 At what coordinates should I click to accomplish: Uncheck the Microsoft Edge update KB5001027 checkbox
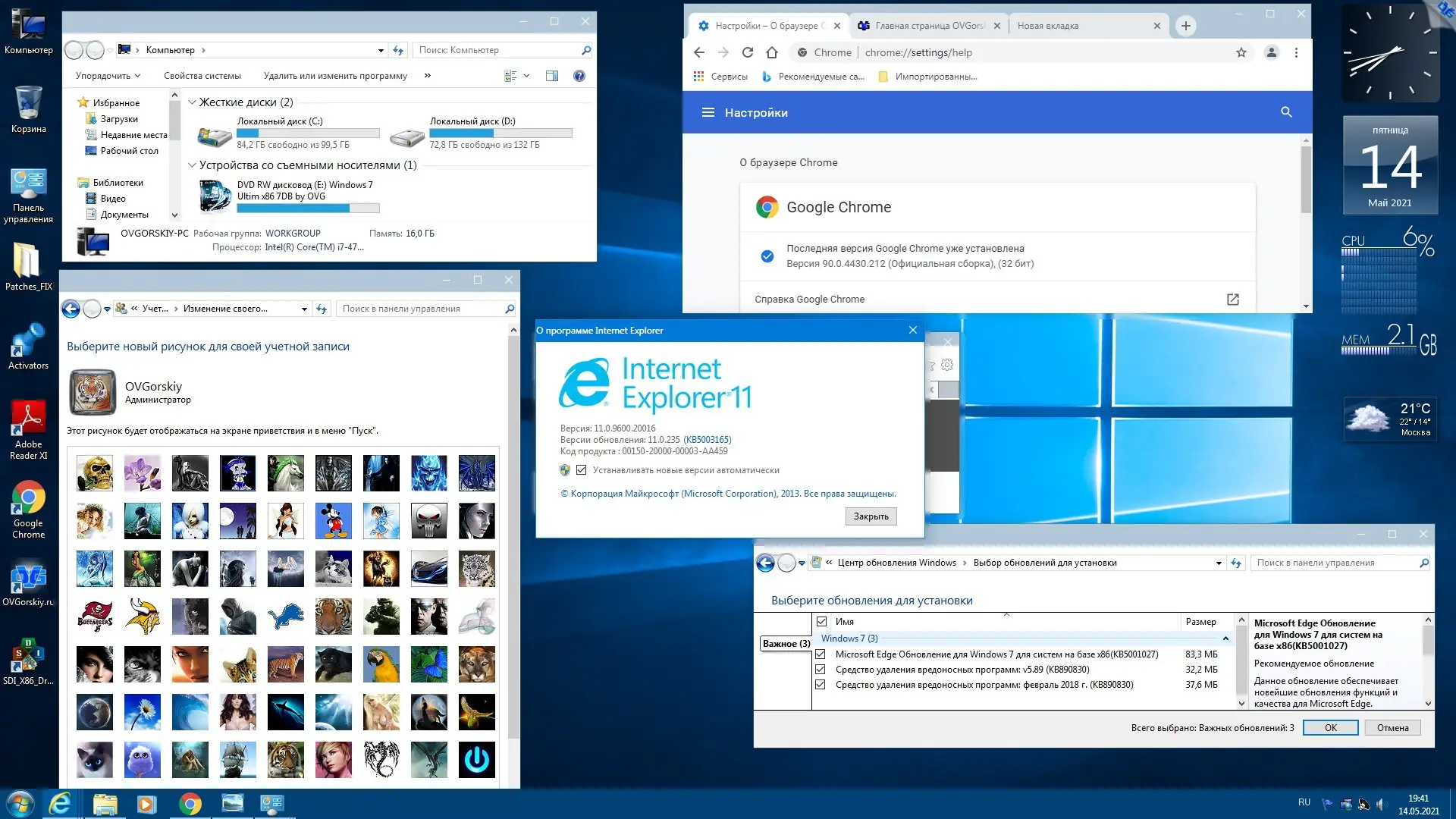pyautogui.click(x=820, y=654)
